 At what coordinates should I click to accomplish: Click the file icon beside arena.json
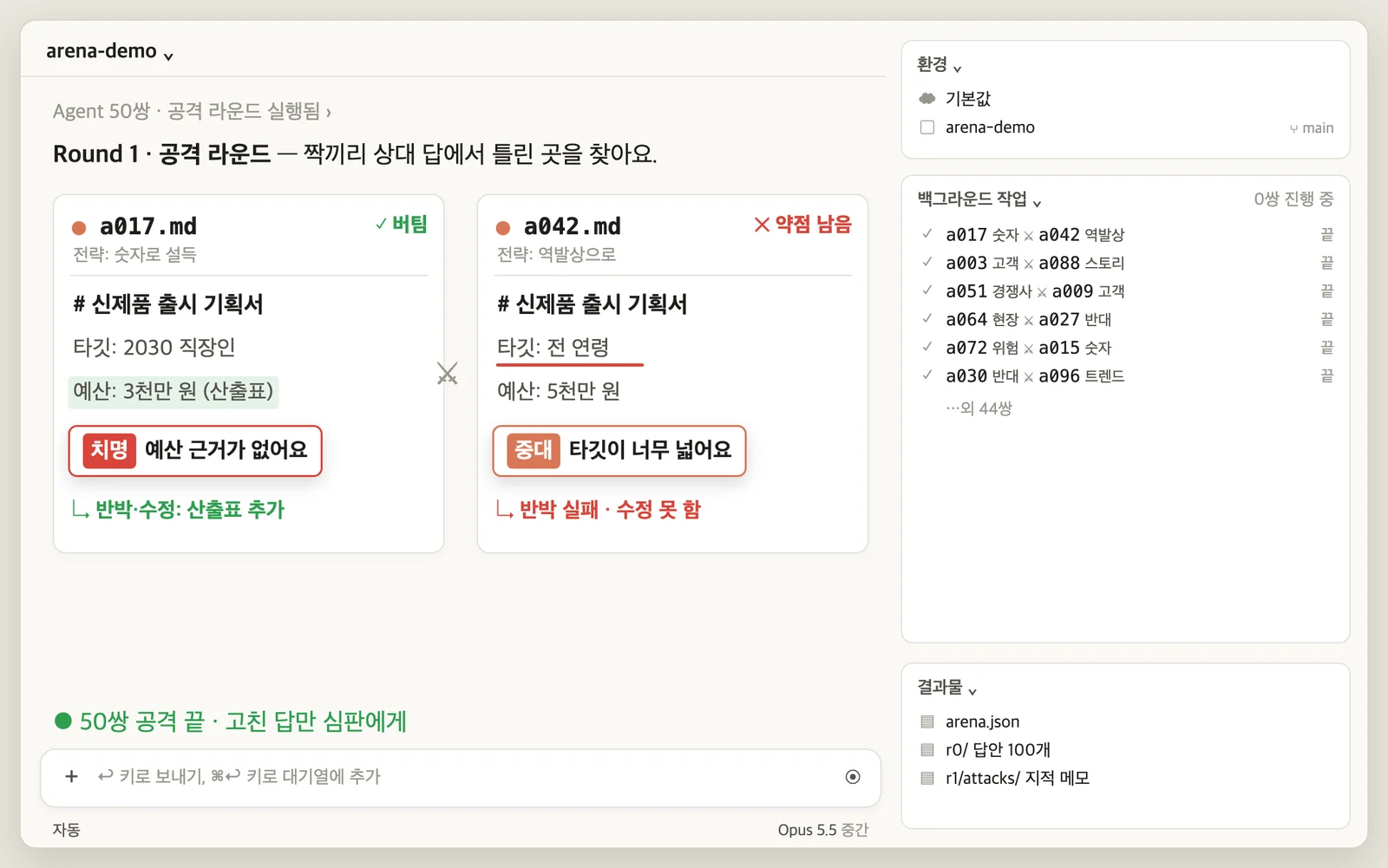click(x=927, y=721)
